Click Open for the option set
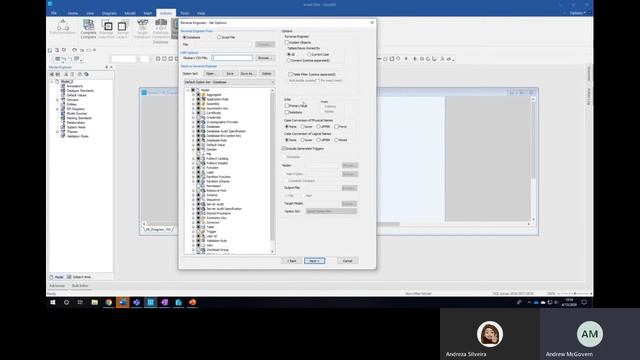The height and width of the screenshot is (360, 640). click(211, 73)
